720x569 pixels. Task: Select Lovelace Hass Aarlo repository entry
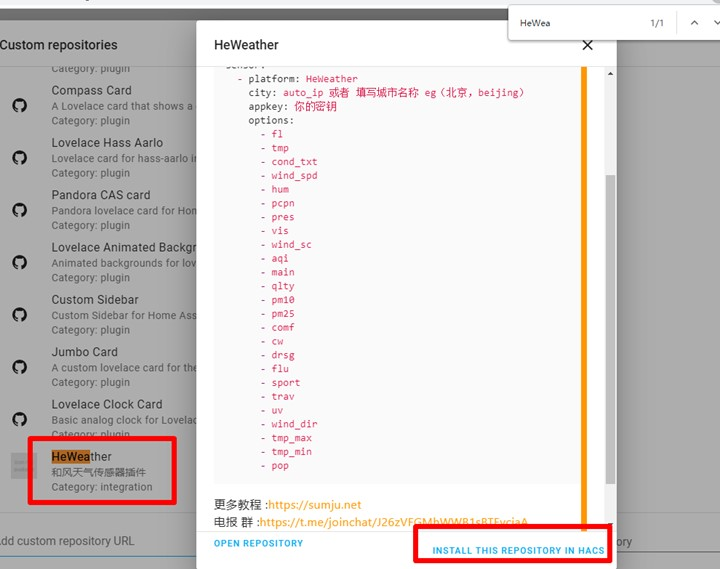[98, 158]
